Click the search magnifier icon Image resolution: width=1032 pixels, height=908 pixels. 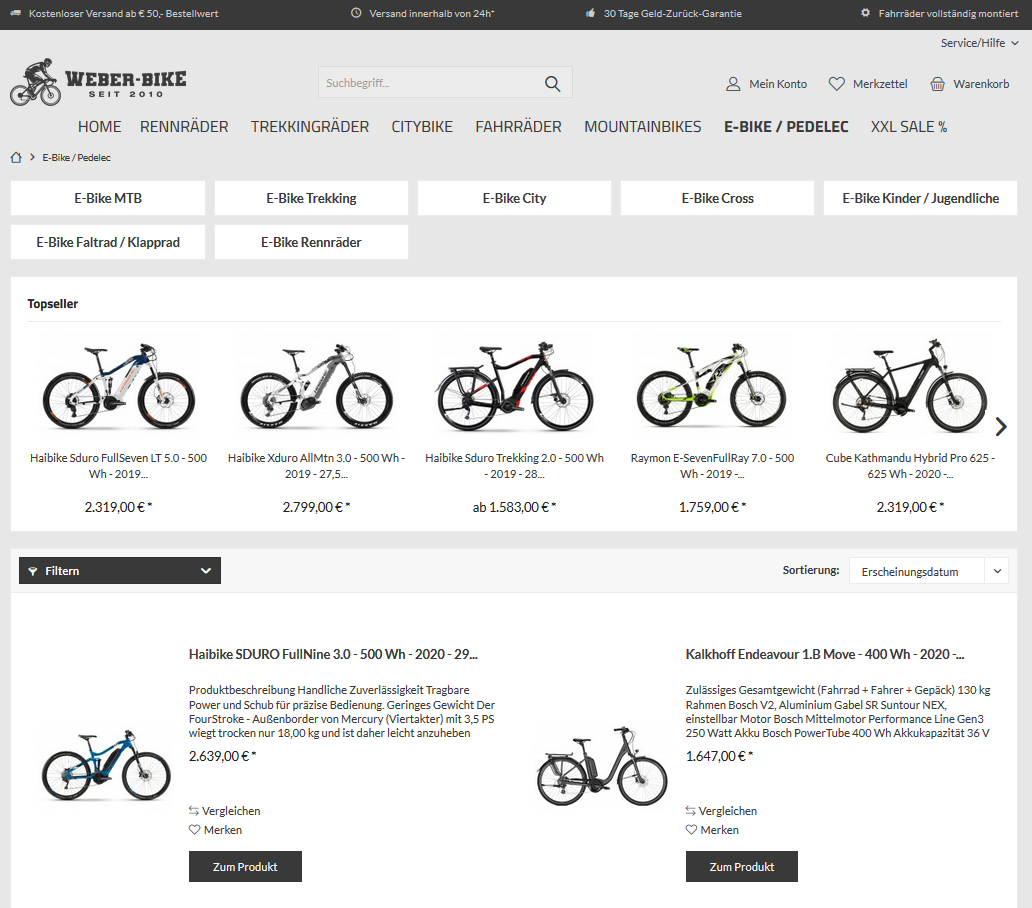(552, 84)
